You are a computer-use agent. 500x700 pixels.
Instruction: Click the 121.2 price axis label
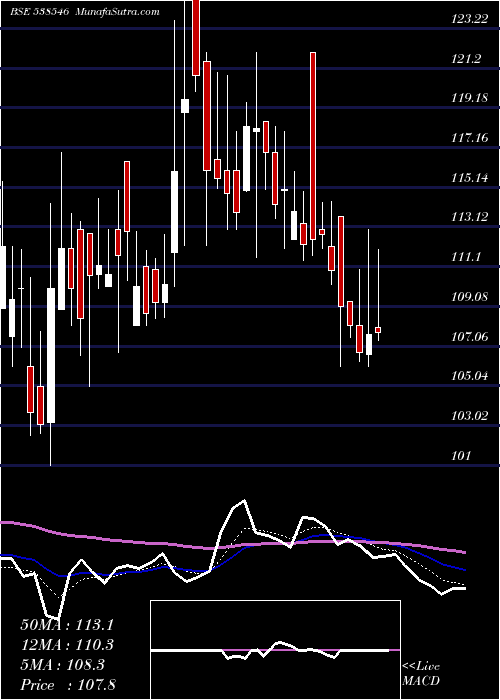pyautogui.click(x=467, y=58)
